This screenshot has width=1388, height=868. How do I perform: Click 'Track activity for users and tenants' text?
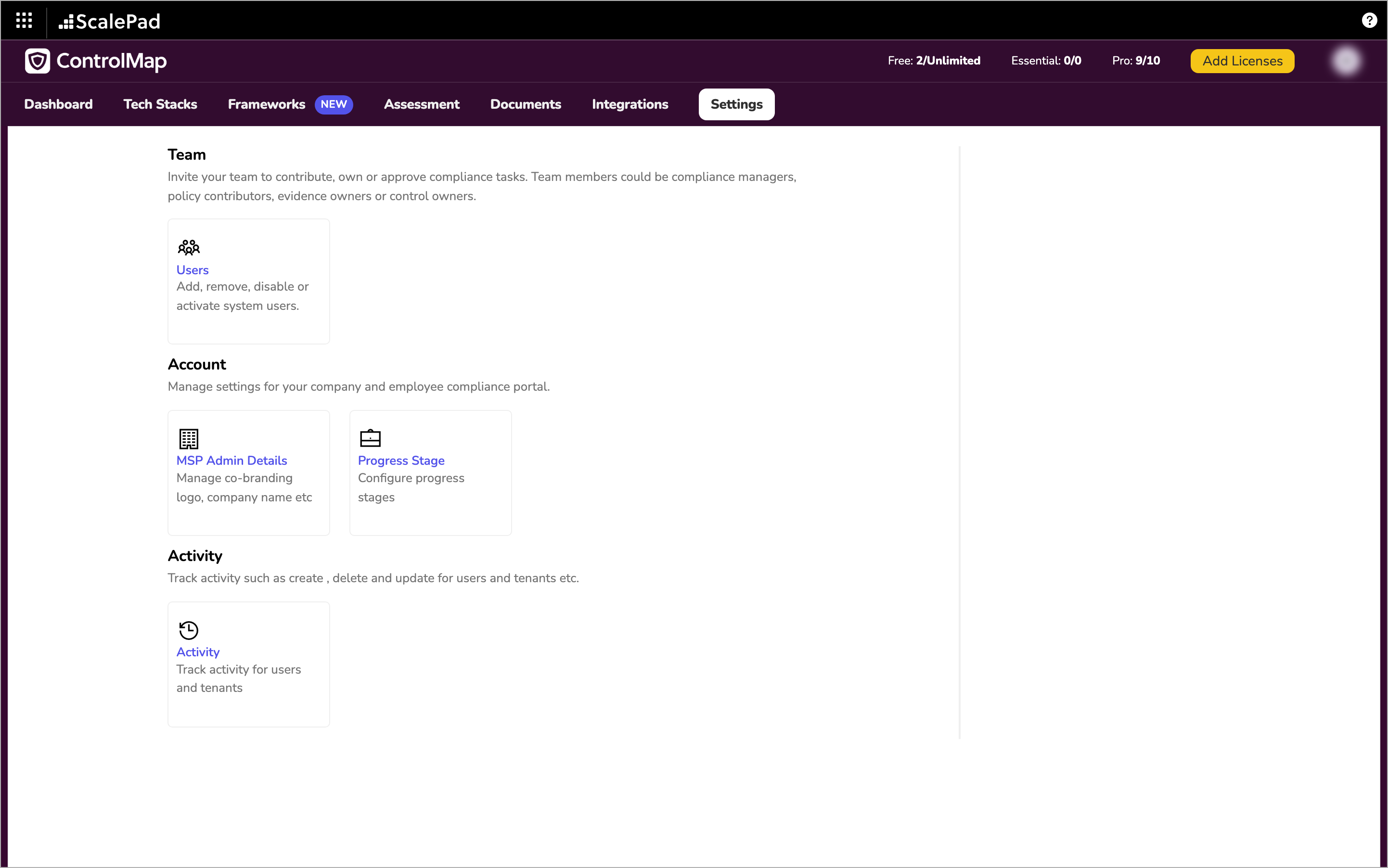point(238,678)
